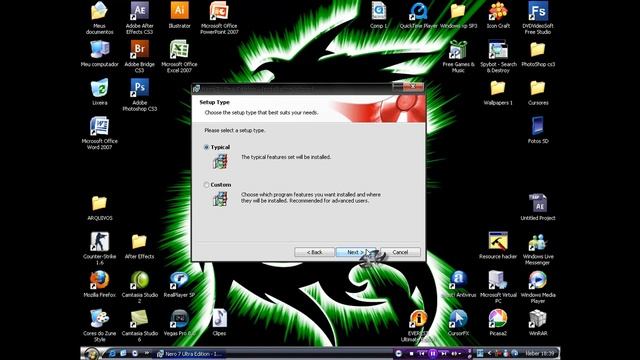The image size is (640, 360).
Task: Open Free Games & Music icon
Action: click(x=458, y=56)
